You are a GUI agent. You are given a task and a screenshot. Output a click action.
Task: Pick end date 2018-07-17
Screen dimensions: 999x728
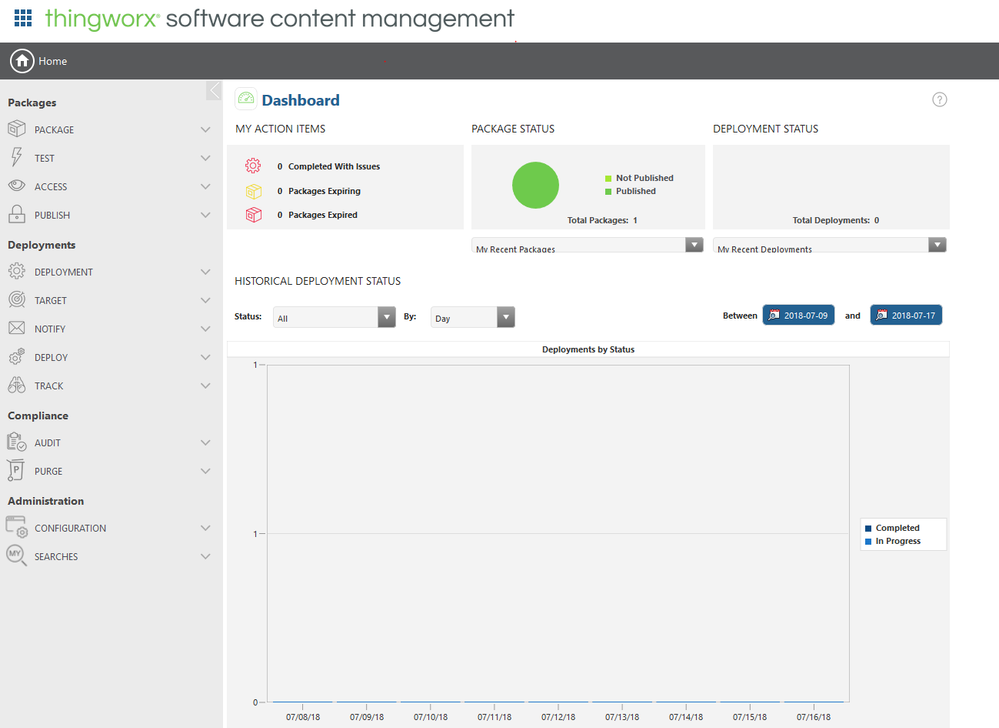(x=906, y=315)
